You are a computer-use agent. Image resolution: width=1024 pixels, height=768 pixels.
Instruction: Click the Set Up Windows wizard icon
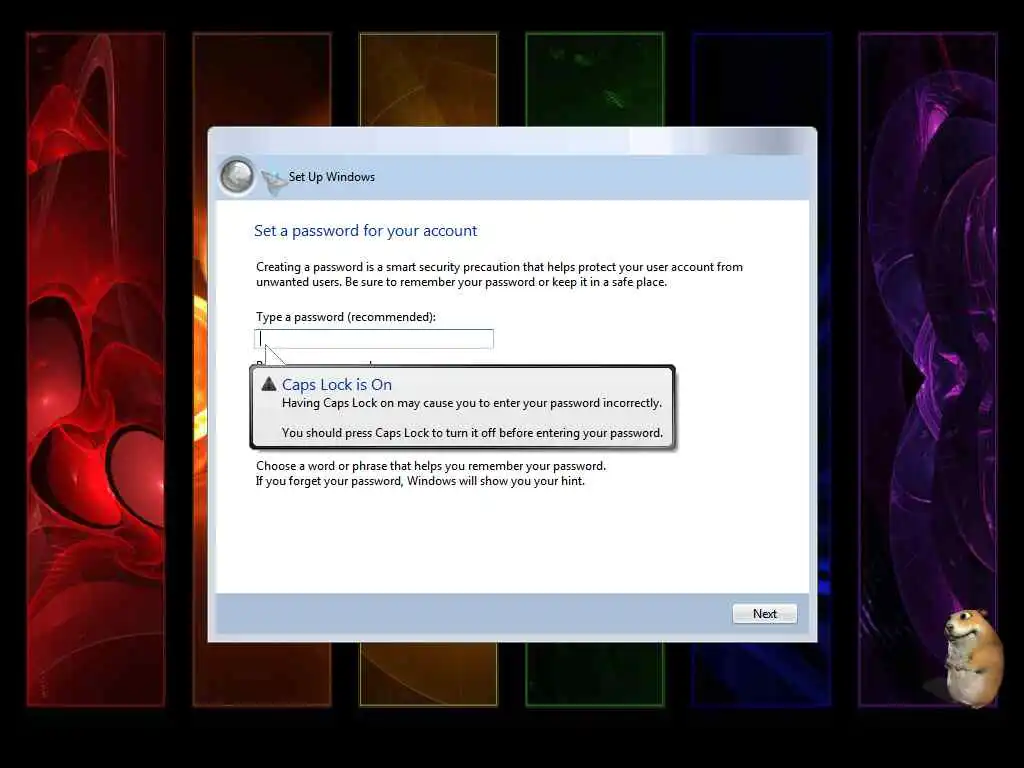[274, 182]
